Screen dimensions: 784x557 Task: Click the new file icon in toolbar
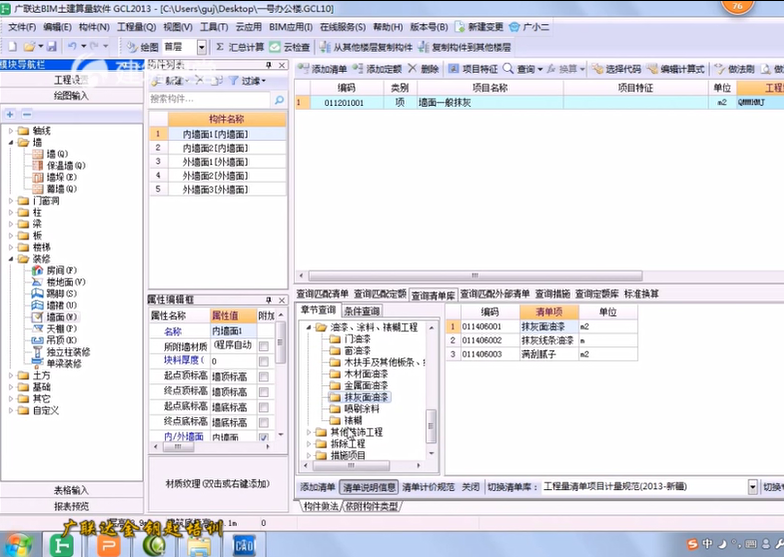coord(12,46)
